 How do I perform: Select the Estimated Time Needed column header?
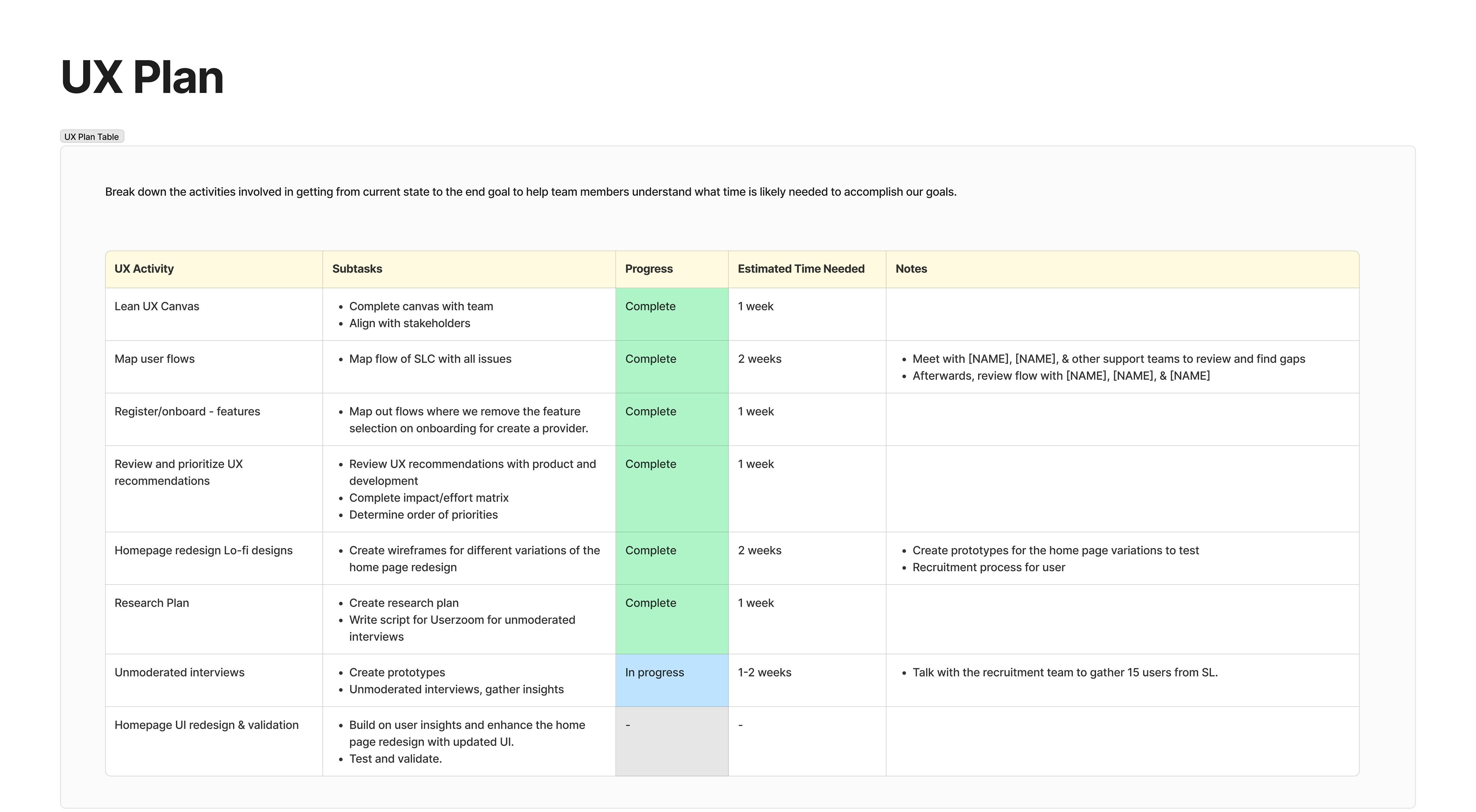[801, 268]
